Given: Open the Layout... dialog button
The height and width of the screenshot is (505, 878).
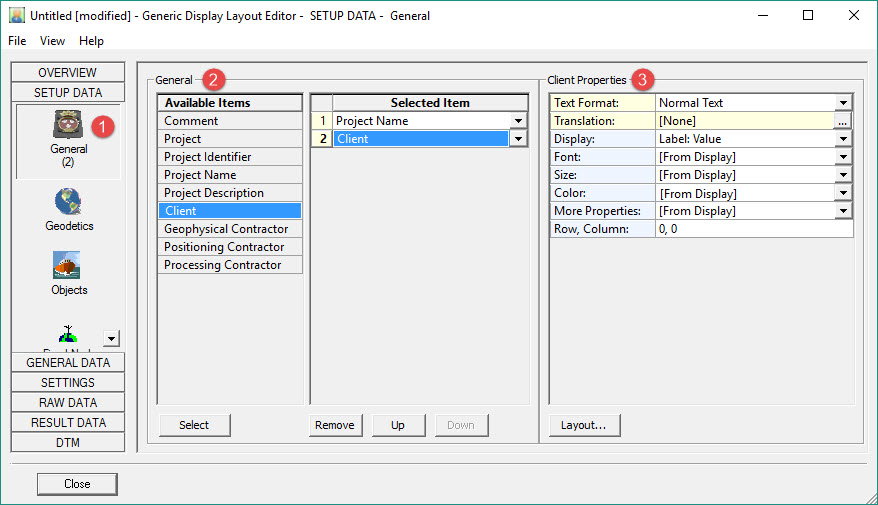Looking at the screenshot, I should click(583, 425).
